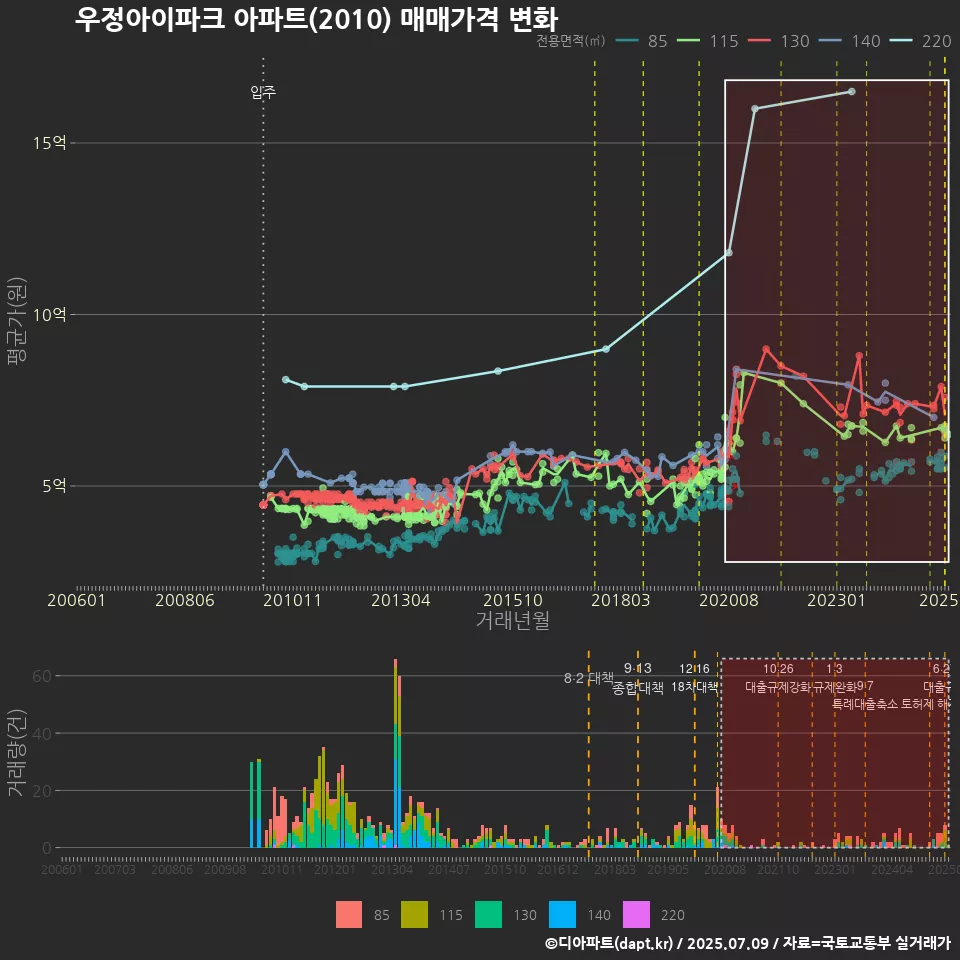
Task: Click the 200601 label on price chart axis
Action: pyautogui.click(x=77, y=600)
